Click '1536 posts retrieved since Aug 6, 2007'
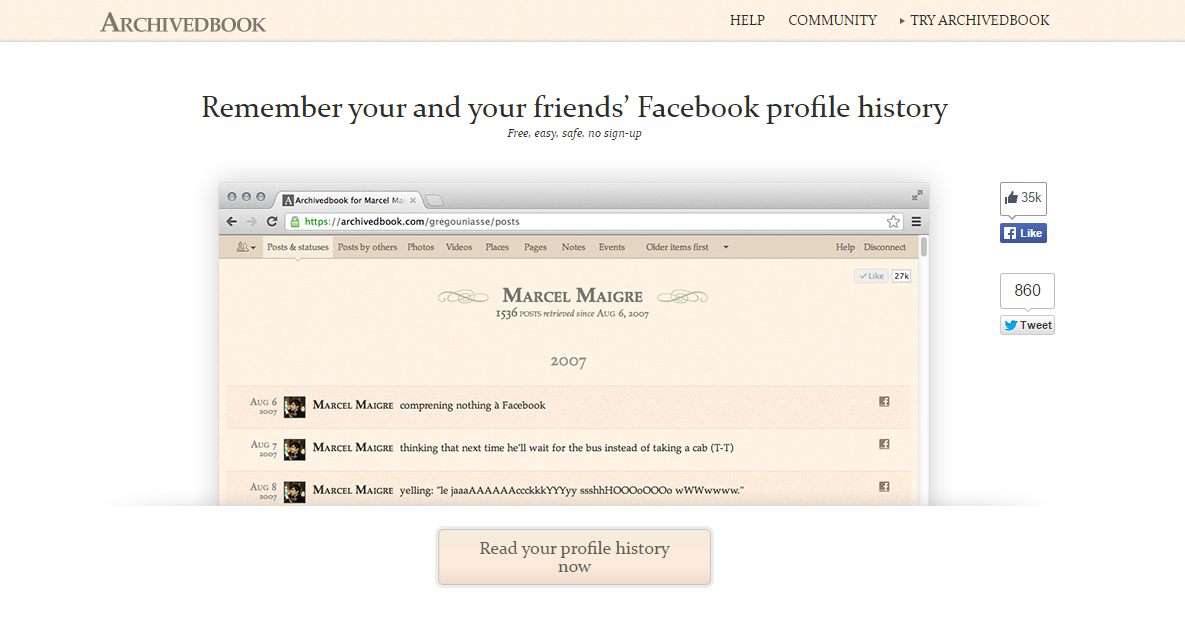The height and width of the screenshot is (636, 1185). tap(572, 313)
